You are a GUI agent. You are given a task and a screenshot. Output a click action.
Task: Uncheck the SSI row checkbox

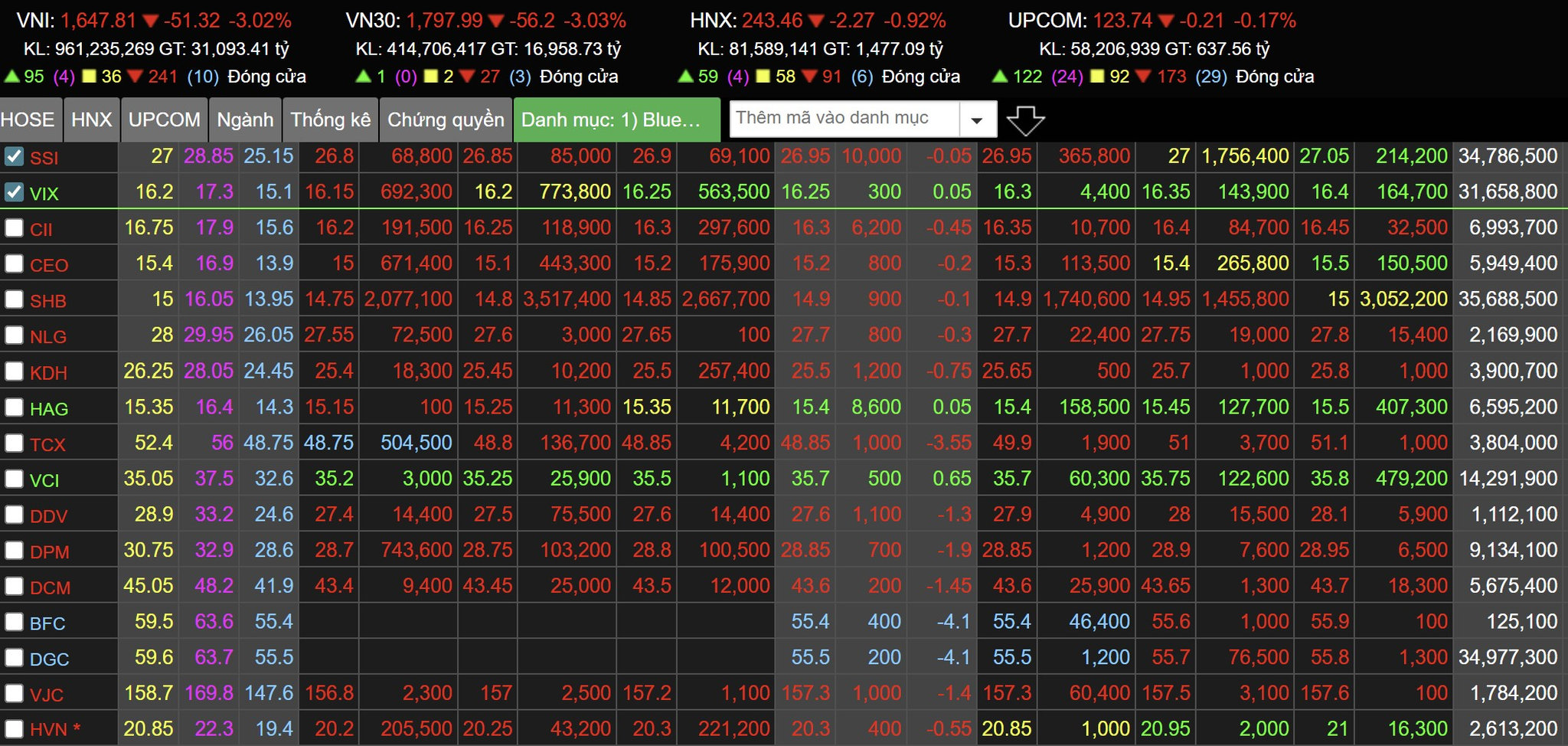pos(14,156)
